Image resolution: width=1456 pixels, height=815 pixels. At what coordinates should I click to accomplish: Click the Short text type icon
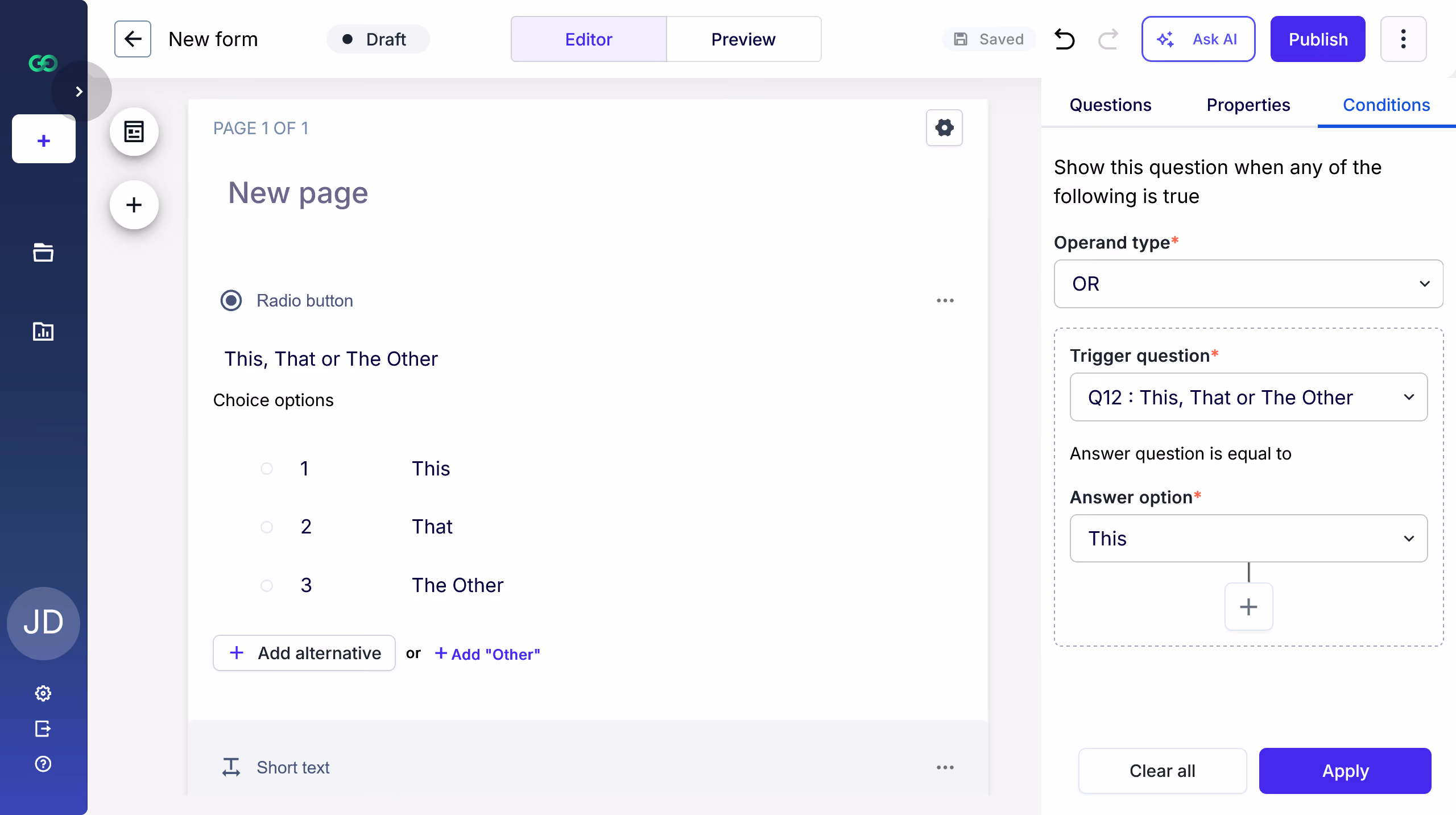coord(231,767)
